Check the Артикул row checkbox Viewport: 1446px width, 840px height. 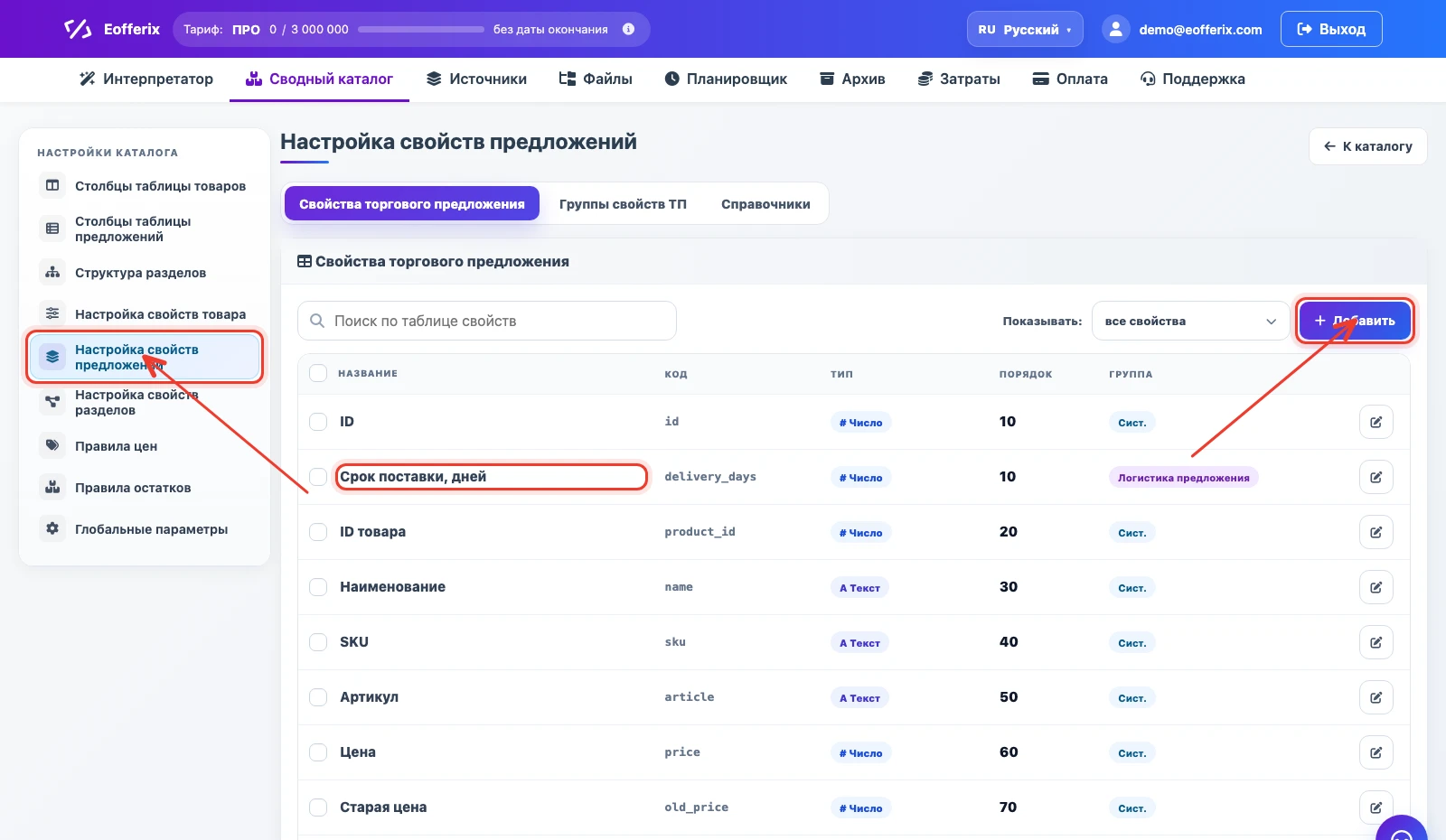click(318, 697)
